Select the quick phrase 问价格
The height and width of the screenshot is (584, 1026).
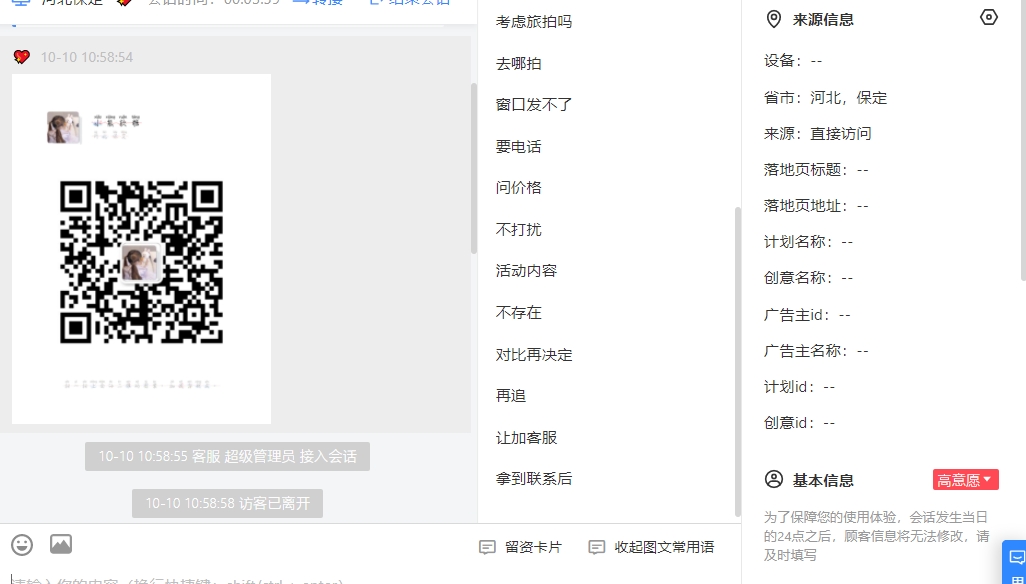pyautogui.click(x=519, y=188)
